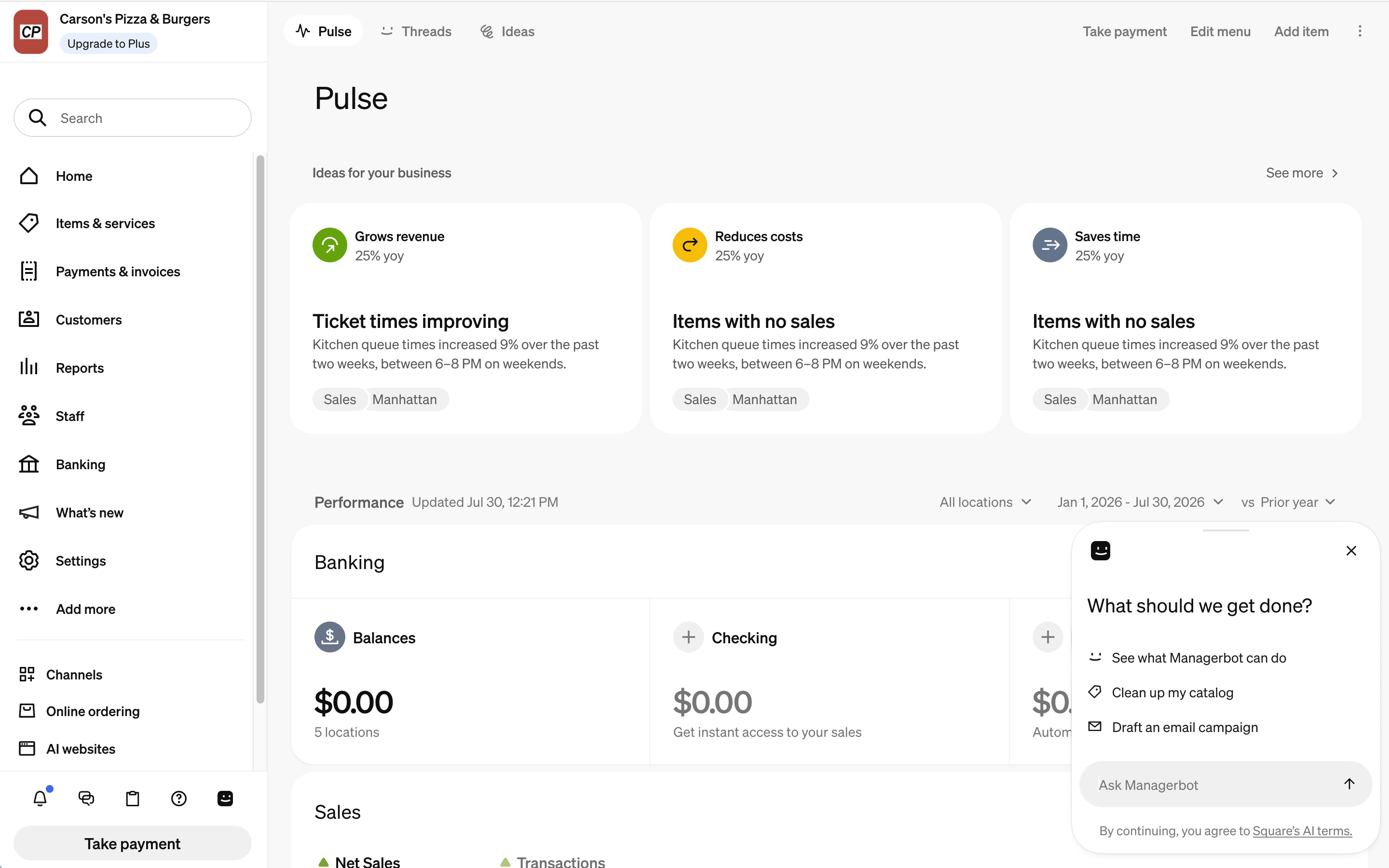The height and width of the screenshot is (868, 1389).
Task: Expand the All locations dropdown
Action: click(985, 502)
